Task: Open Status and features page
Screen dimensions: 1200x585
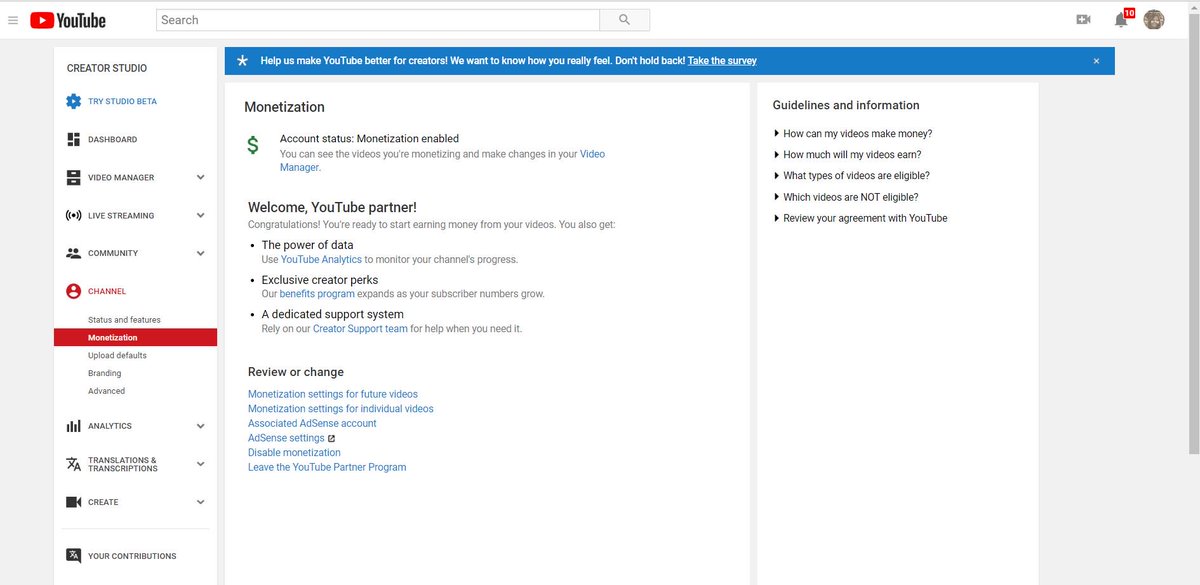Action: coord(124,320)
